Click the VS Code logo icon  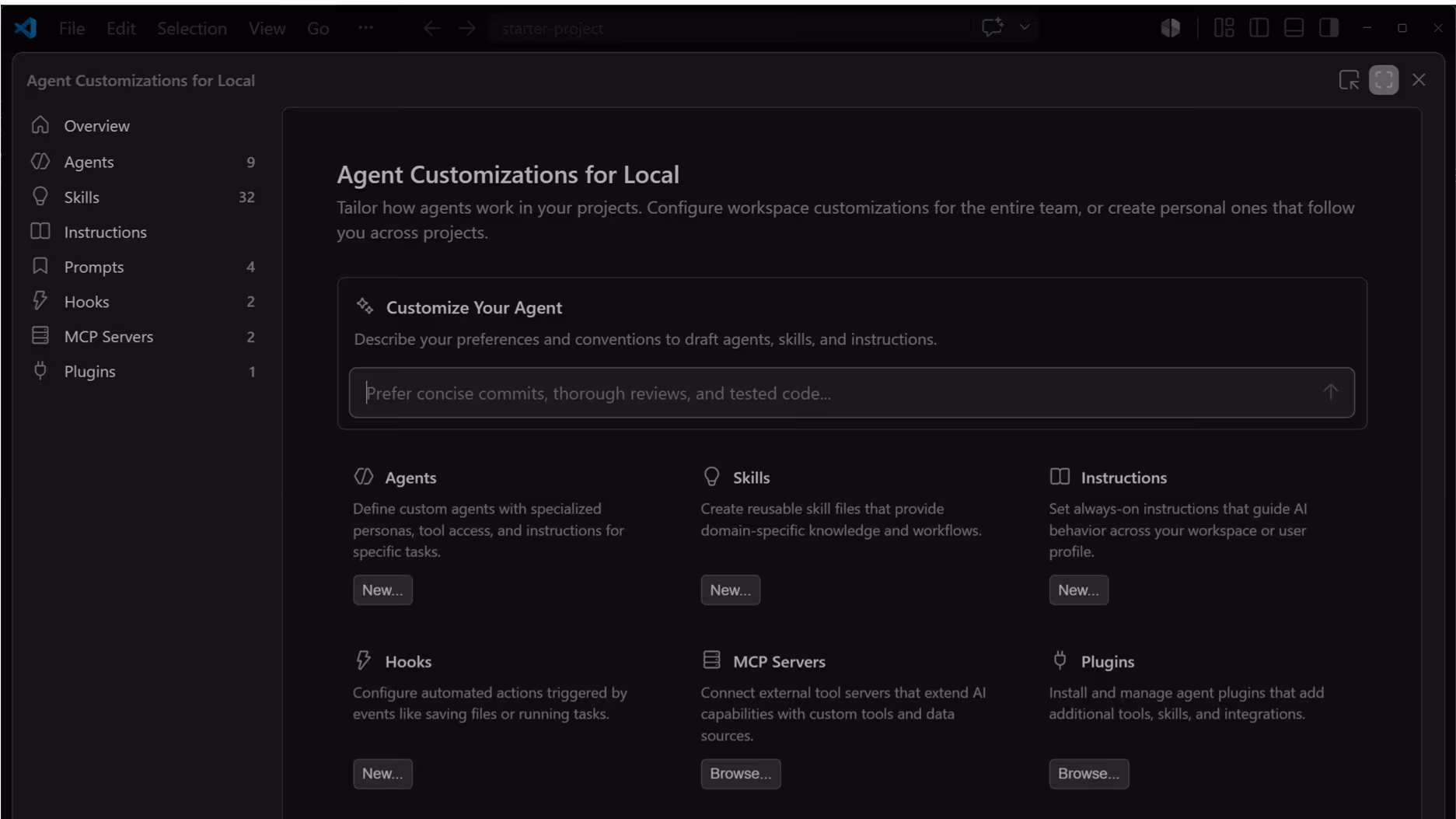[26, 28]
